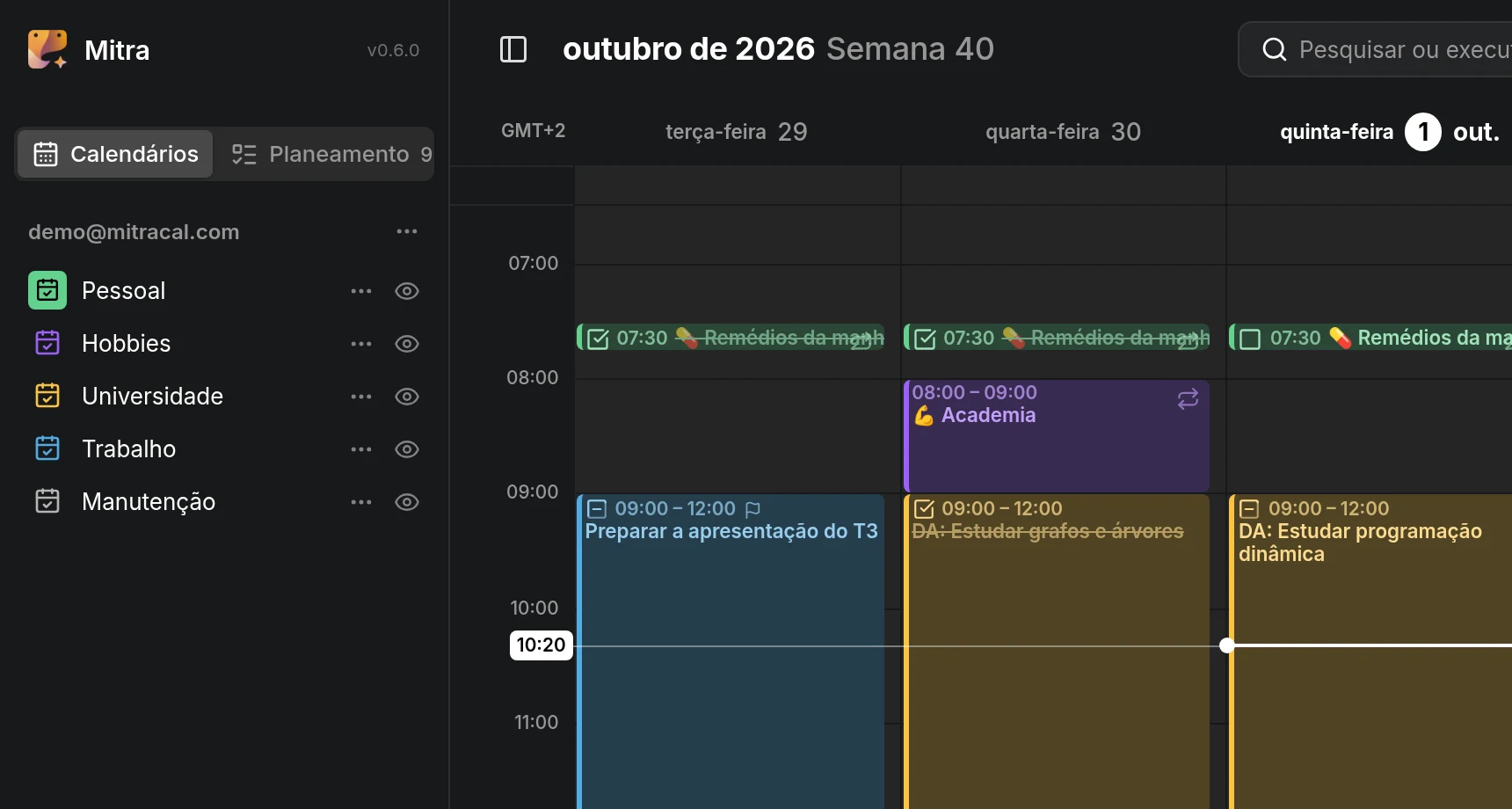Click into the Pesquisar search field
The height and width of the screenshot is (809, 1512).
(1376, 49)
